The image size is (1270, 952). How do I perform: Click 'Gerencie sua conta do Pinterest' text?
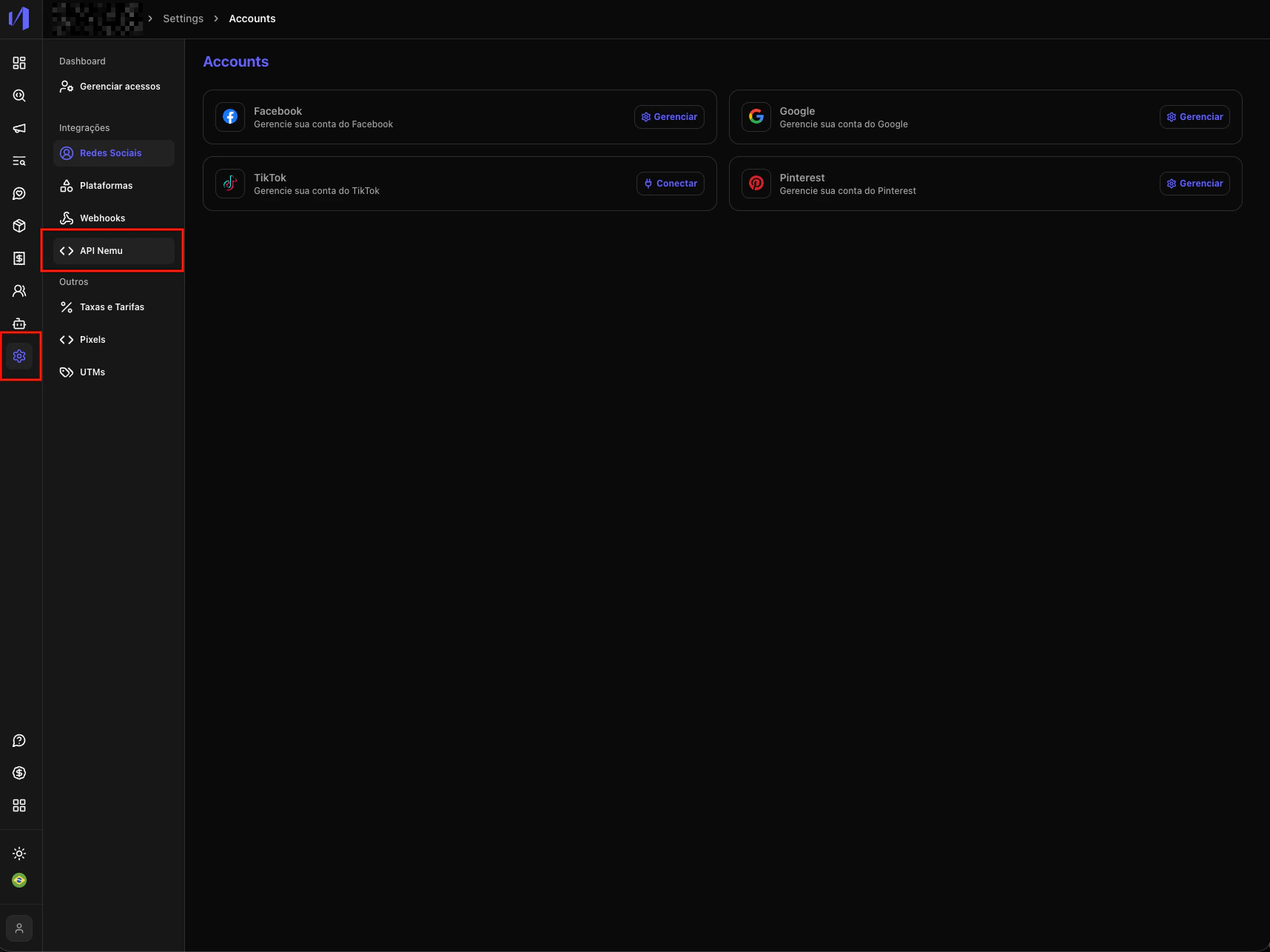coord(847,191)
